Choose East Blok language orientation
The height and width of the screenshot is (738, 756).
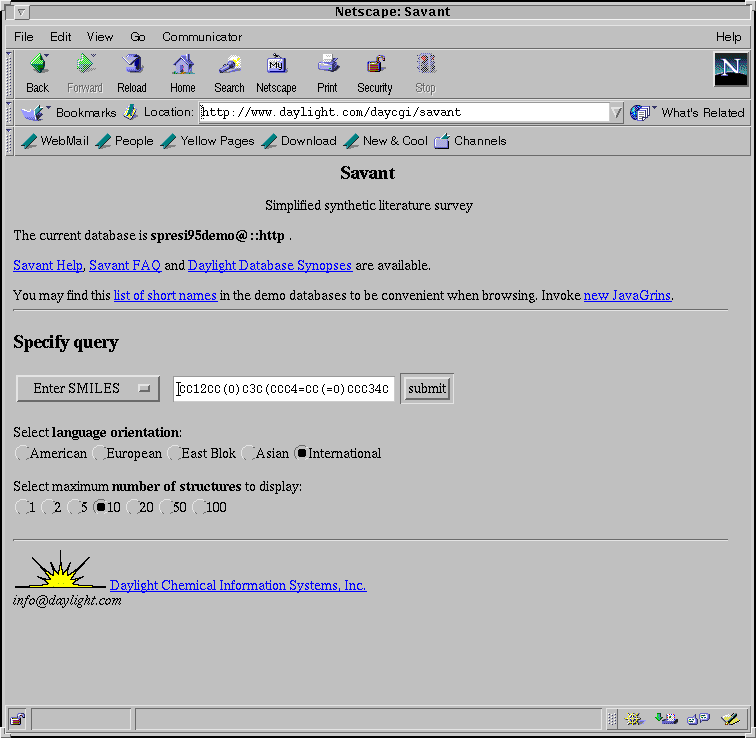click(174, 453)
